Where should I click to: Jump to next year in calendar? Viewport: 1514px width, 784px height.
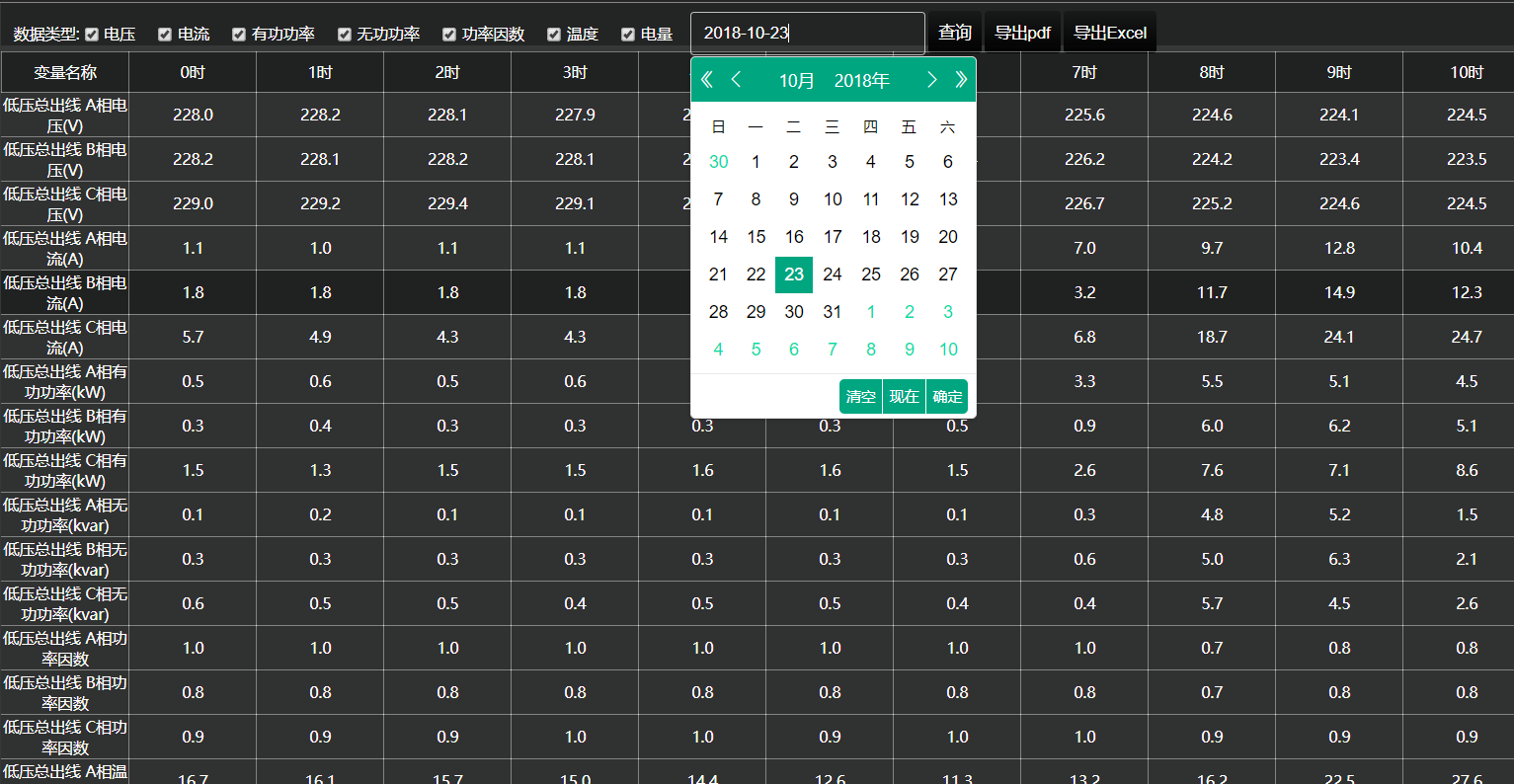[x=961, y=80]
